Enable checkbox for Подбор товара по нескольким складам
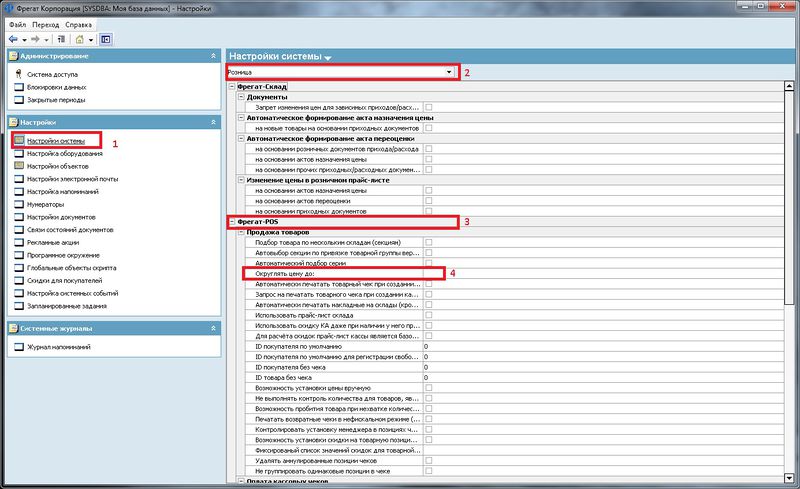This screenshot has height=489, width=800. click(x=429, y=242)
